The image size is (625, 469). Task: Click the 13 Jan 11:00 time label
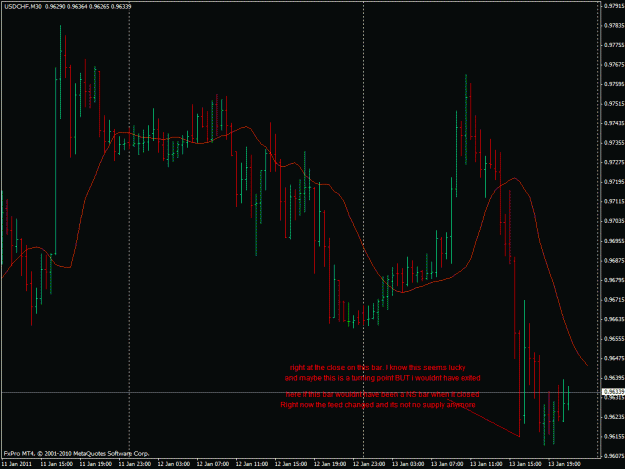point(486,464)
